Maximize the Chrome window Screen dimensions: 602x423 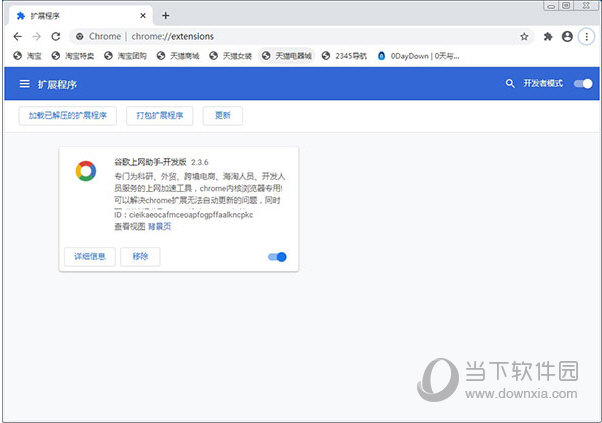coord(566,5)
